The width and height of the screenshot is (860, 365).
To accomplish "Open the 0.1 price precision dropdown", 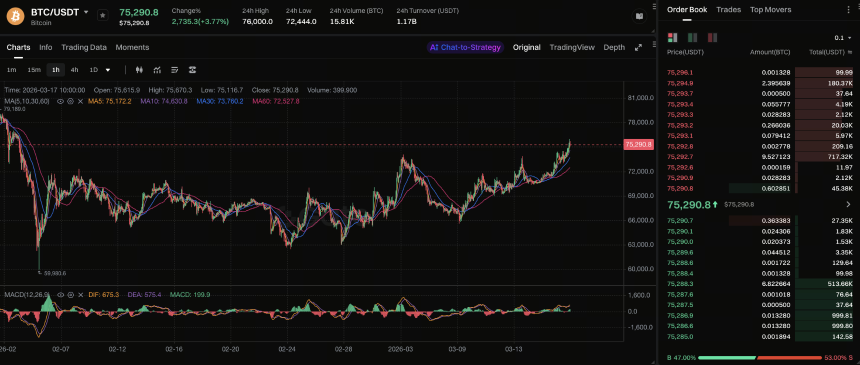I will pos(843,38).
